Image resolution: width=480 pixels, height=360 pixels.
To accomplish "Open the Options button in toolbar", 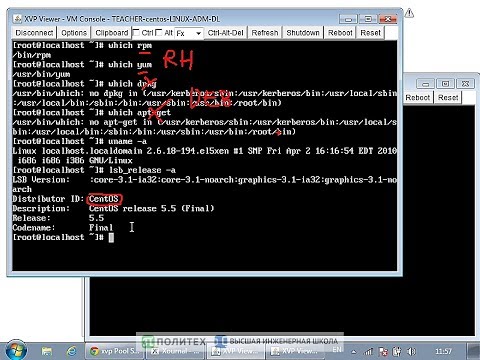I will (x=74, y=33).
